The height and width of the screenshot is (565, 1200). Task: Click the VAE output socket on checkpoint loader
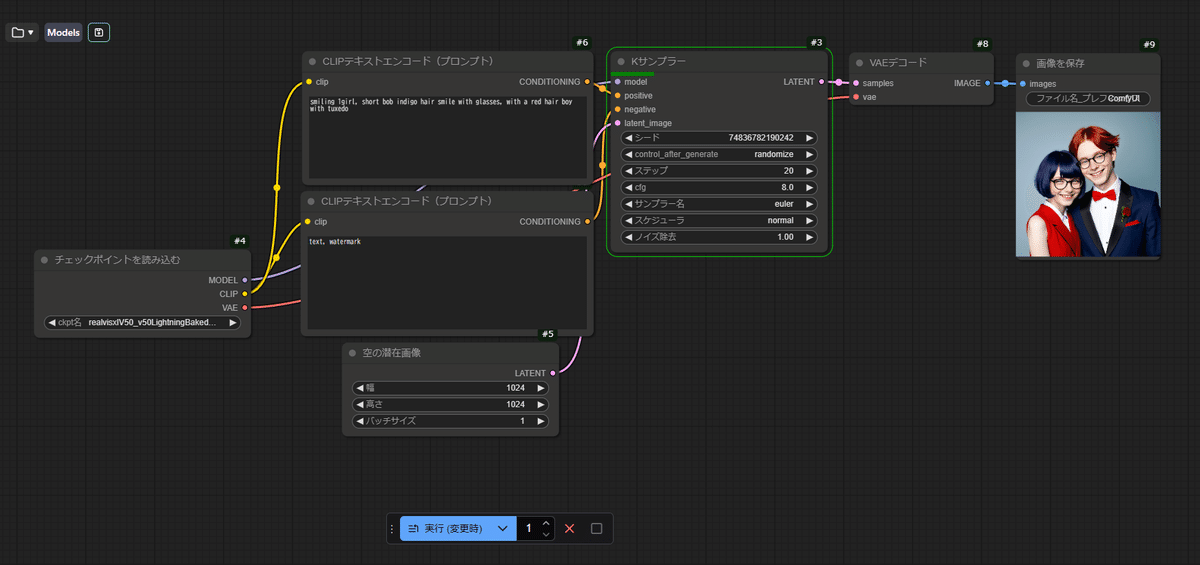click(245, 308)
